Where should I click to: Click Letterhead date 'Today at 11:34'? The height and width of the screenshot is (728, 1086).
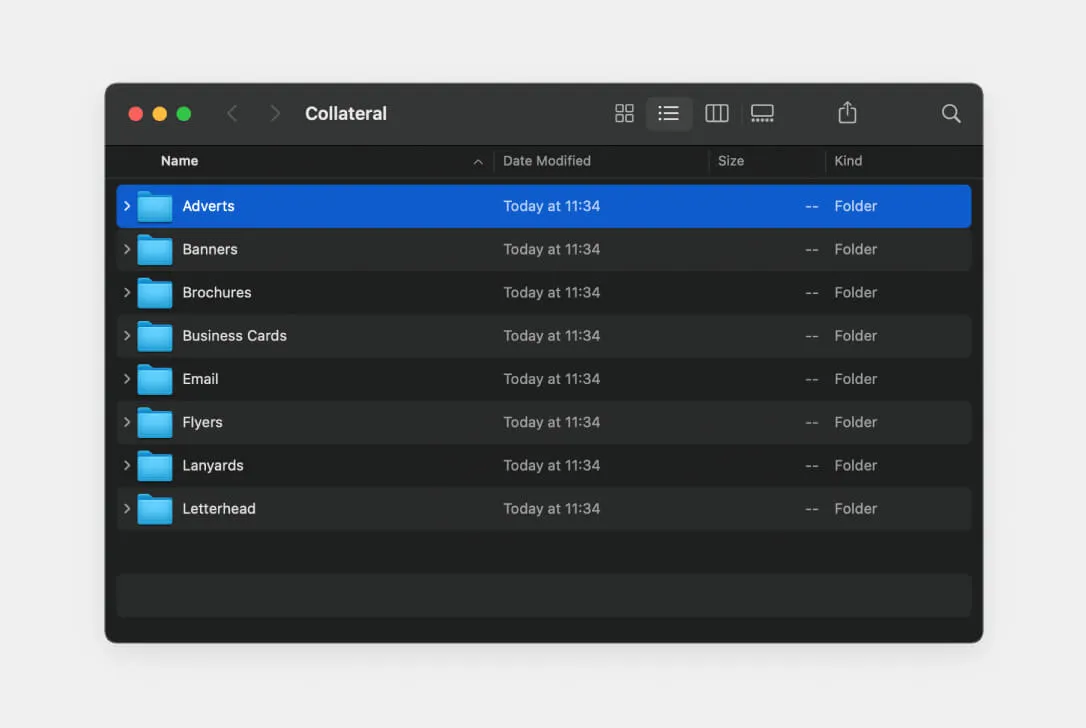point(551,508)
